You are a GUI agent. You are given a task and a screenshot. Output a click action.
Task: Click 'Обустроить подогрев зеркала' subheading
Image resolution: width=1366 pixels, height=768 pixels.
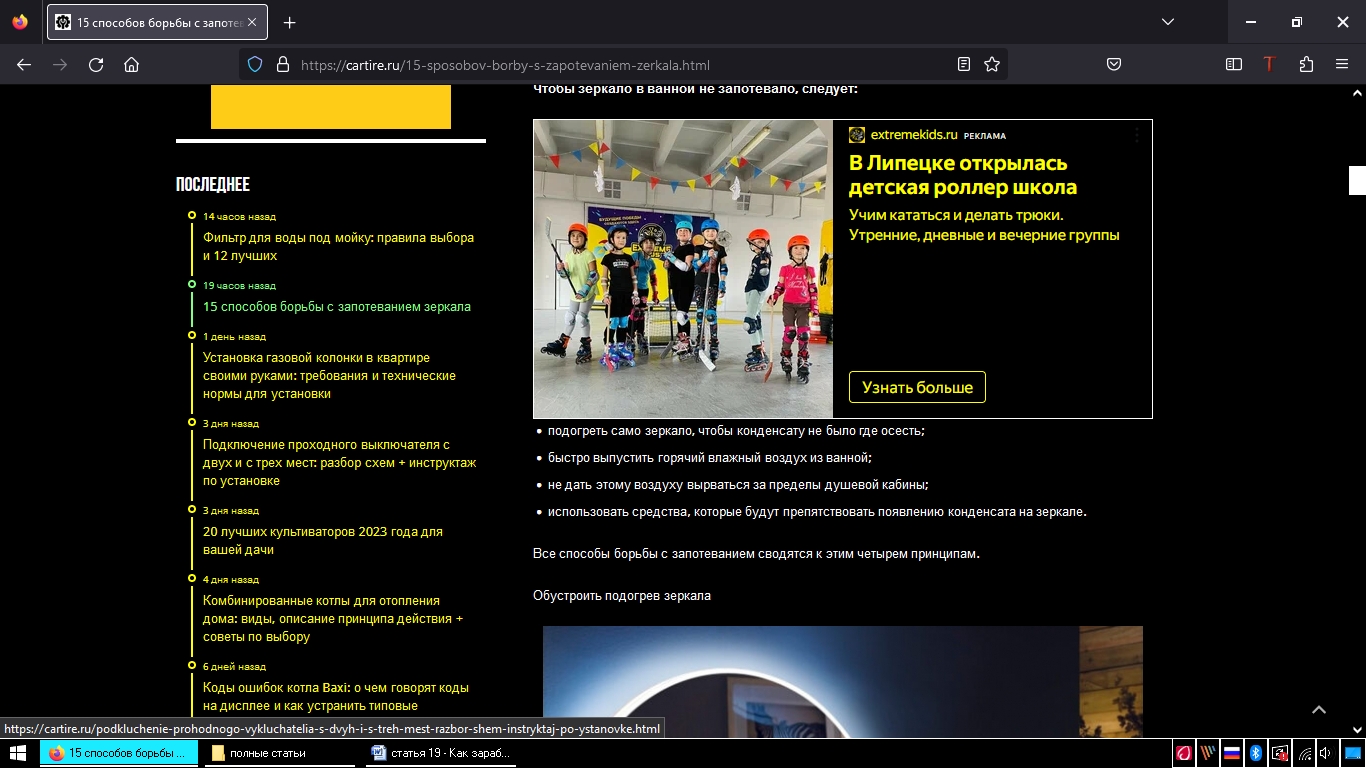622,596
